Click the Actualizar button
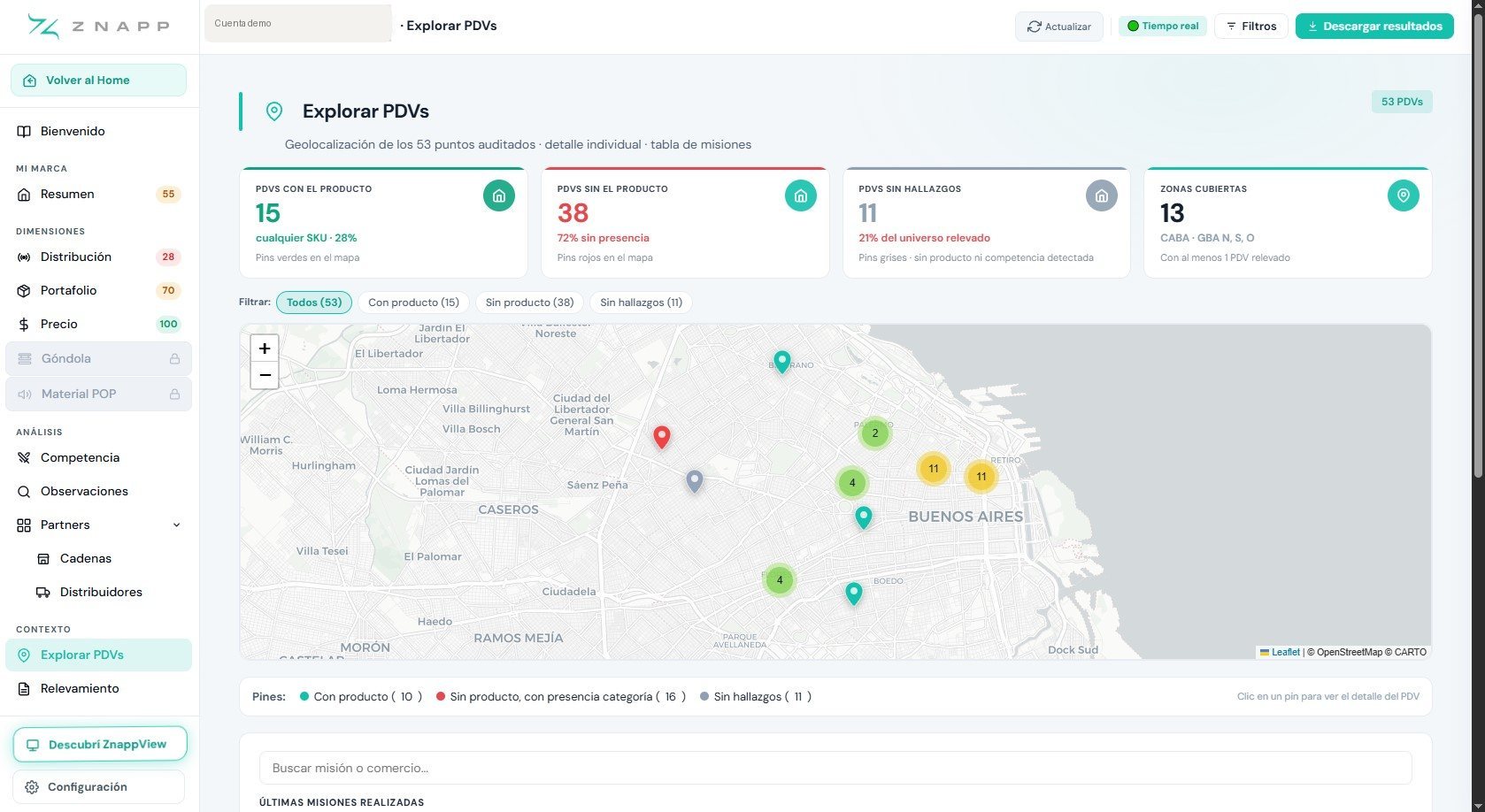Viewport: 1485px width, 812px height. pos(1058,26)
